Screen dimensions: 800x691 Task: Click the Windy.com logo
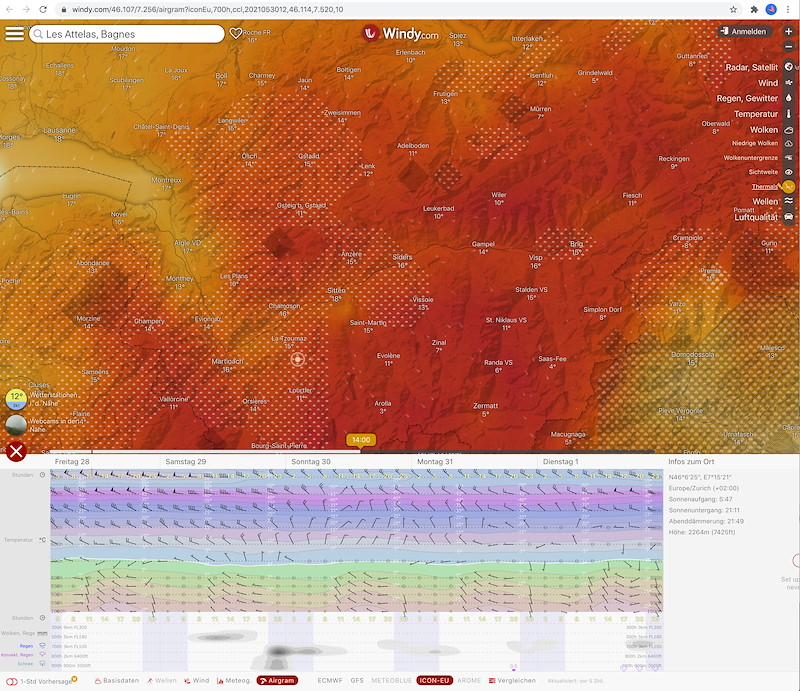click(x=400, y=34)
